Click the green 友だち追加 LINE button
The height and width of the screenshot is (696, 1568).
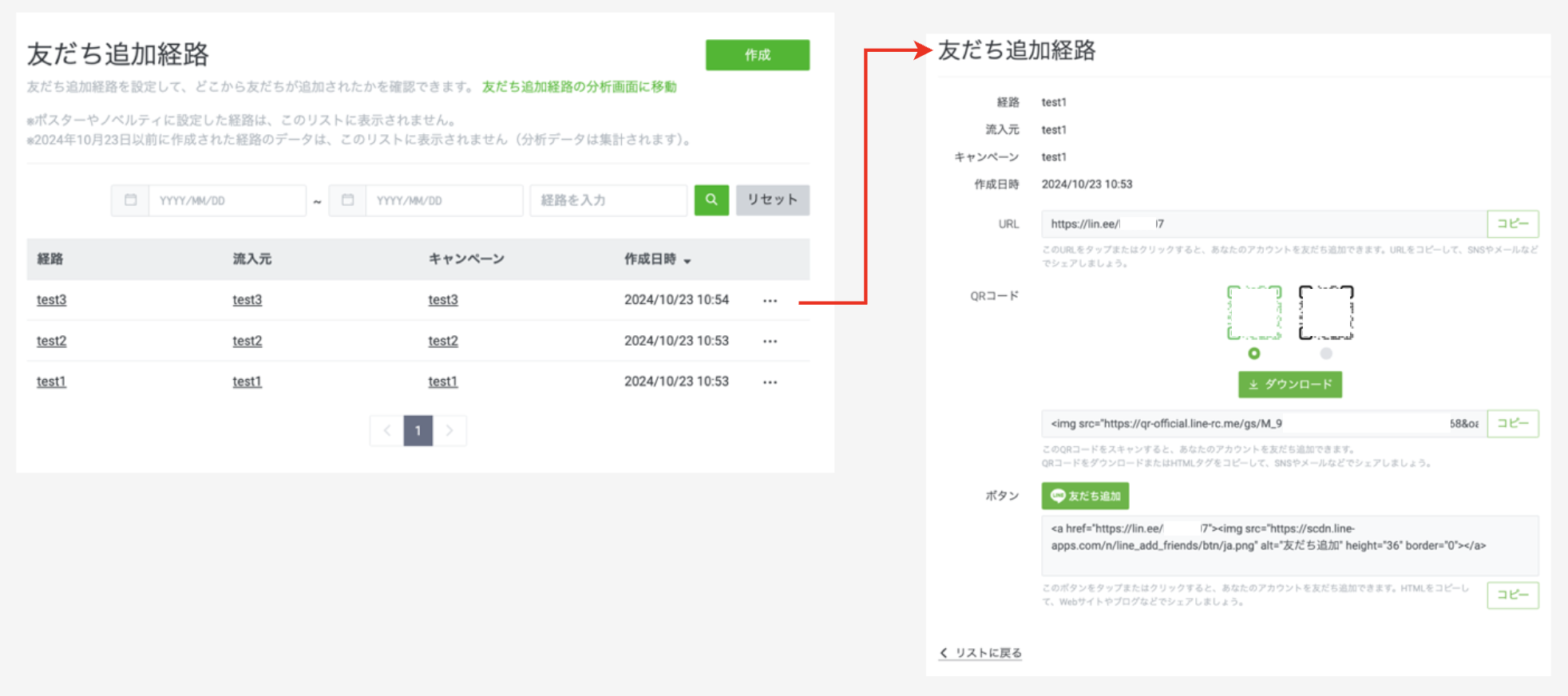[1085, 496]
